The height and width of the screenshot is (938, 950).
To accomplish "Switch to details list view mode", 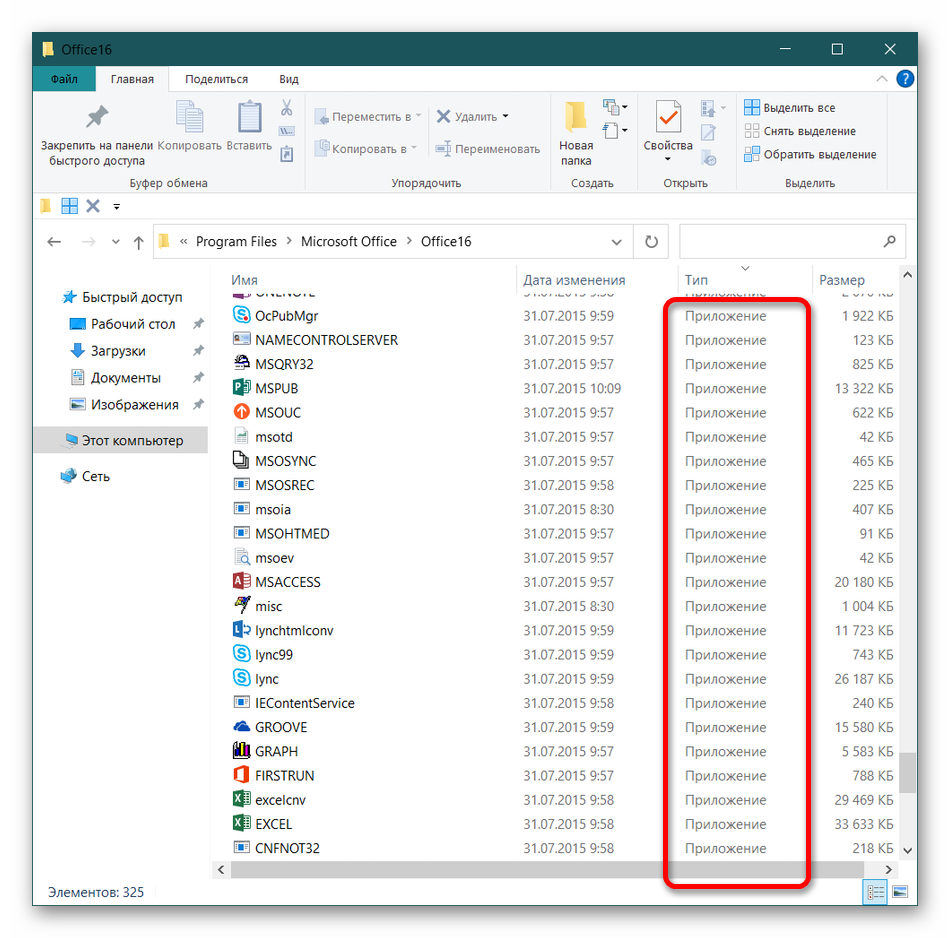I will tap(875, 892).
